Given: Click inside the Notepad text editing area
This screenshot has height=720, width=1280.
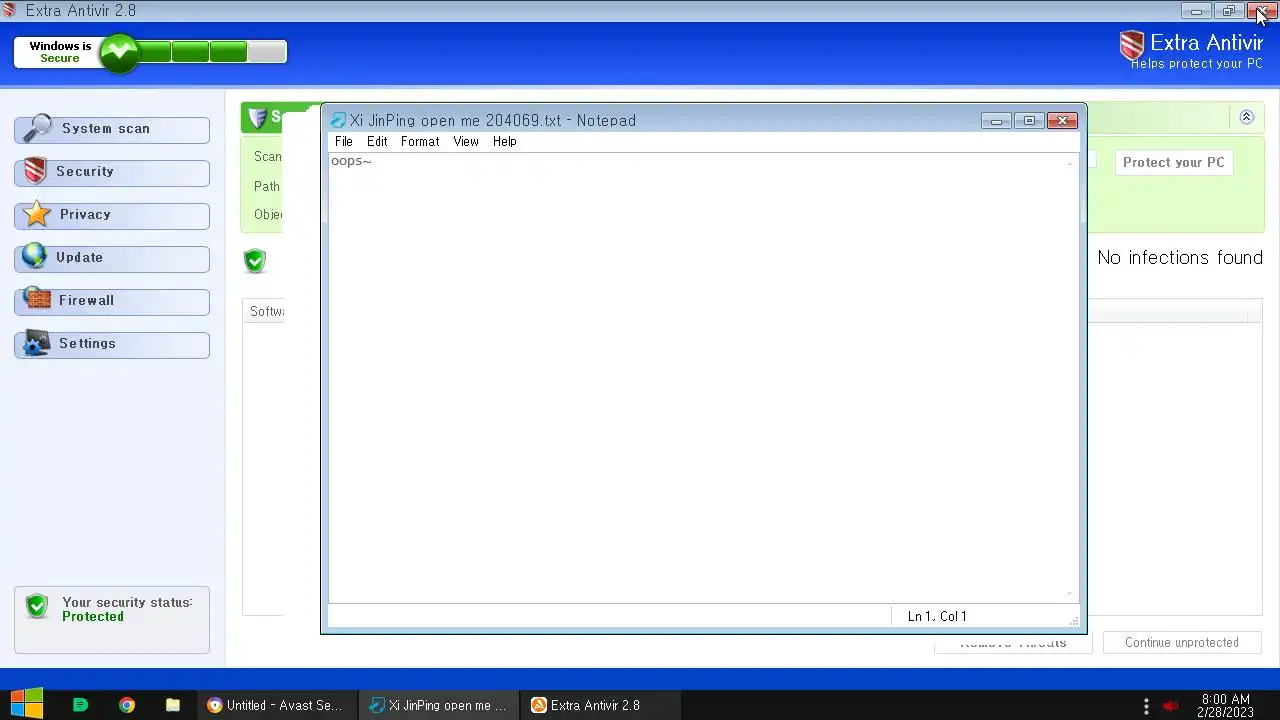Looking at the screenshot, I should coord(697,378).
